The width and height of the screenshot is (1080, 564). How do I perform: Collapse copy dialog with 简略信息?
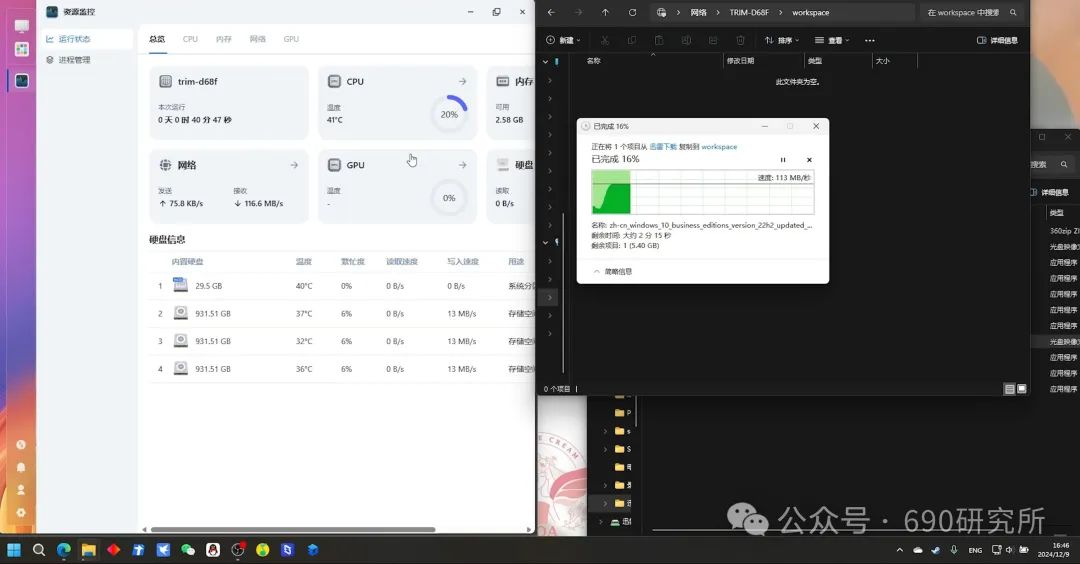(x=613, y=271)
